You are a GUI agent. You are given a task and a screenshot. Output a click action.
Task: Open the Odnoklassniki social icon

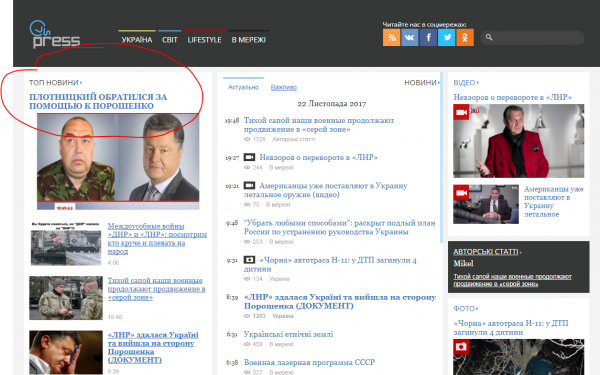tap(465, 38)
